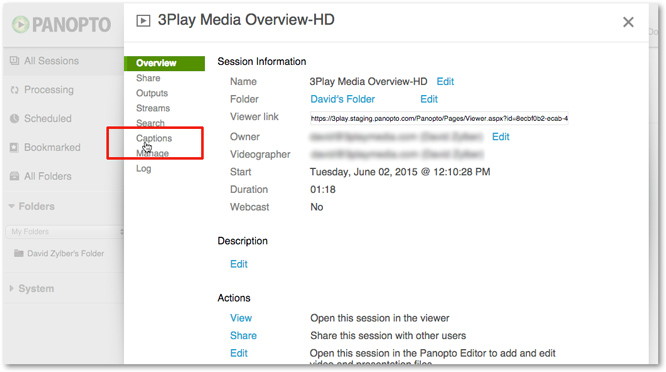This screenshot has width=666, height=372.
Task: Click the David Zylber's Folder icon
Action: pos(19,254)
